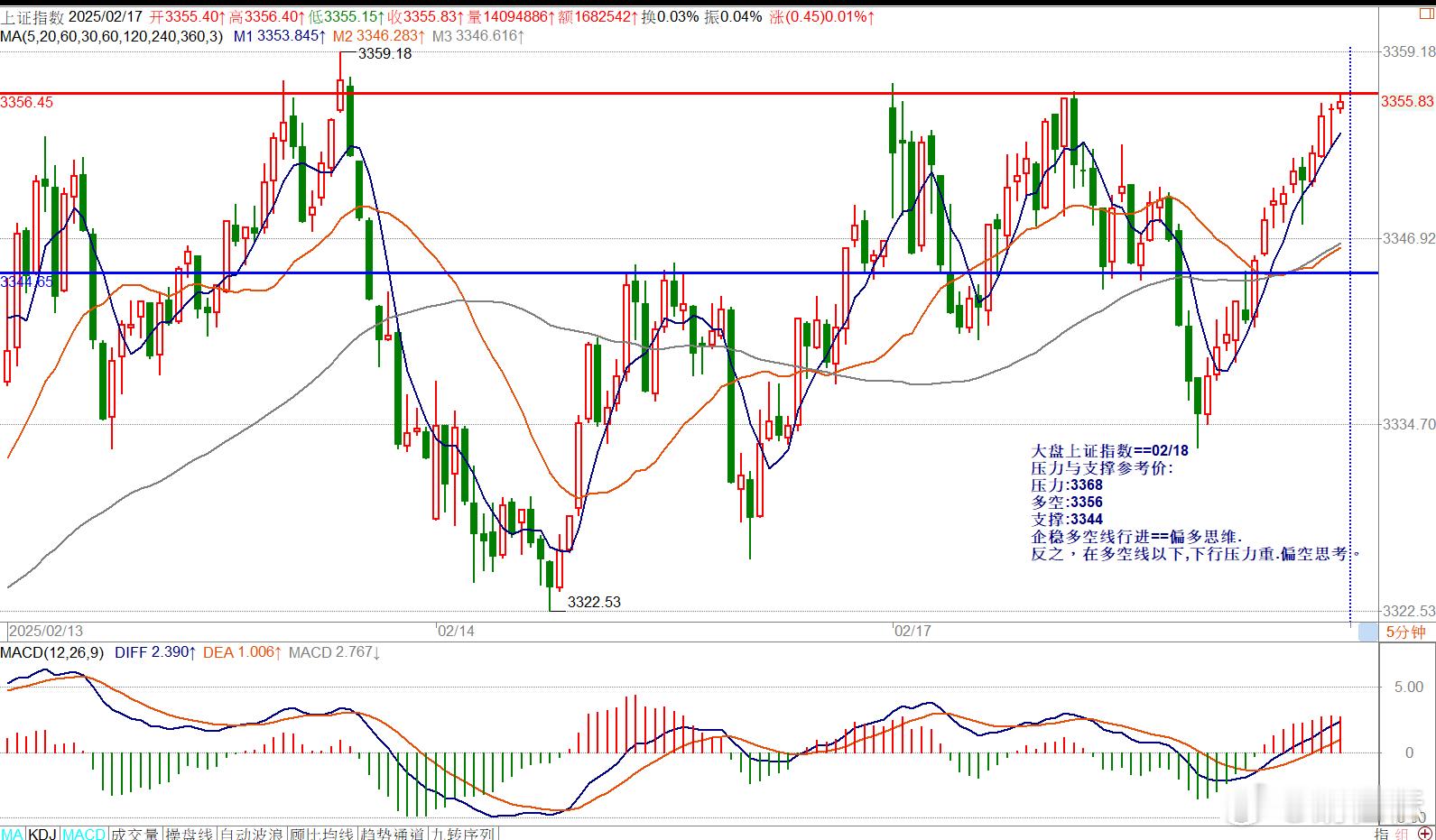Image resolution: width=1436 pixels, height=840 pixels.
Task: Click the 多空:3356 note line
Action: tap(1067, 502)
